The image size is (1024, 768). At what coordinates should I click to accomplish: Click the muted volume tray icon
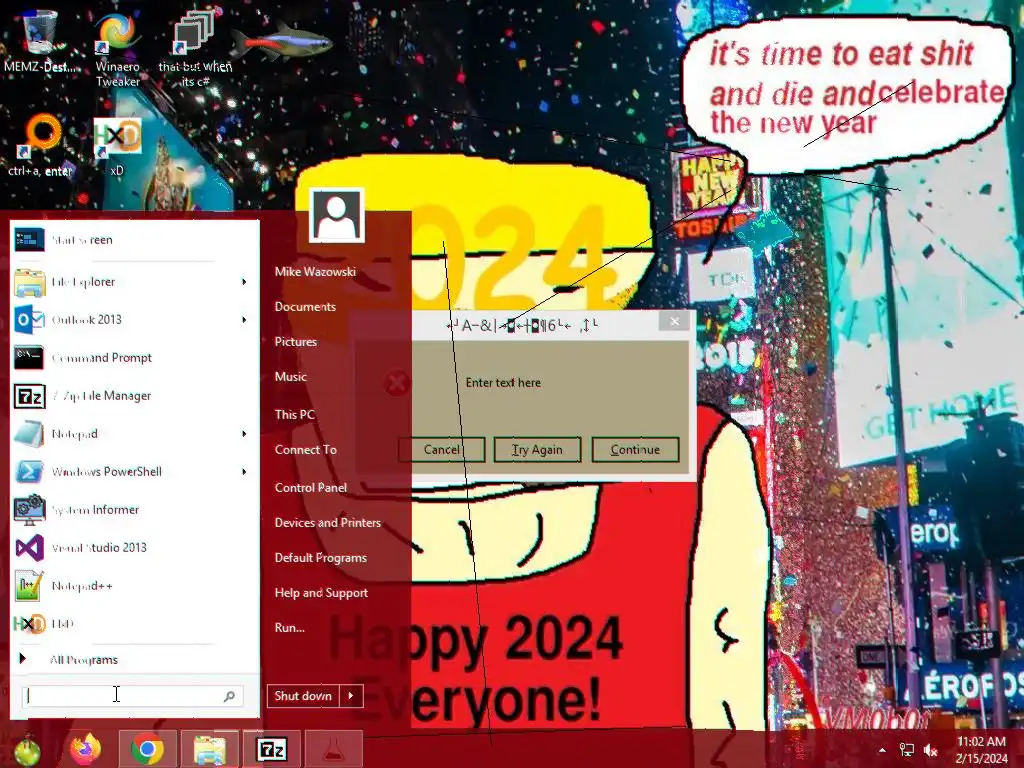coord(931,750)
